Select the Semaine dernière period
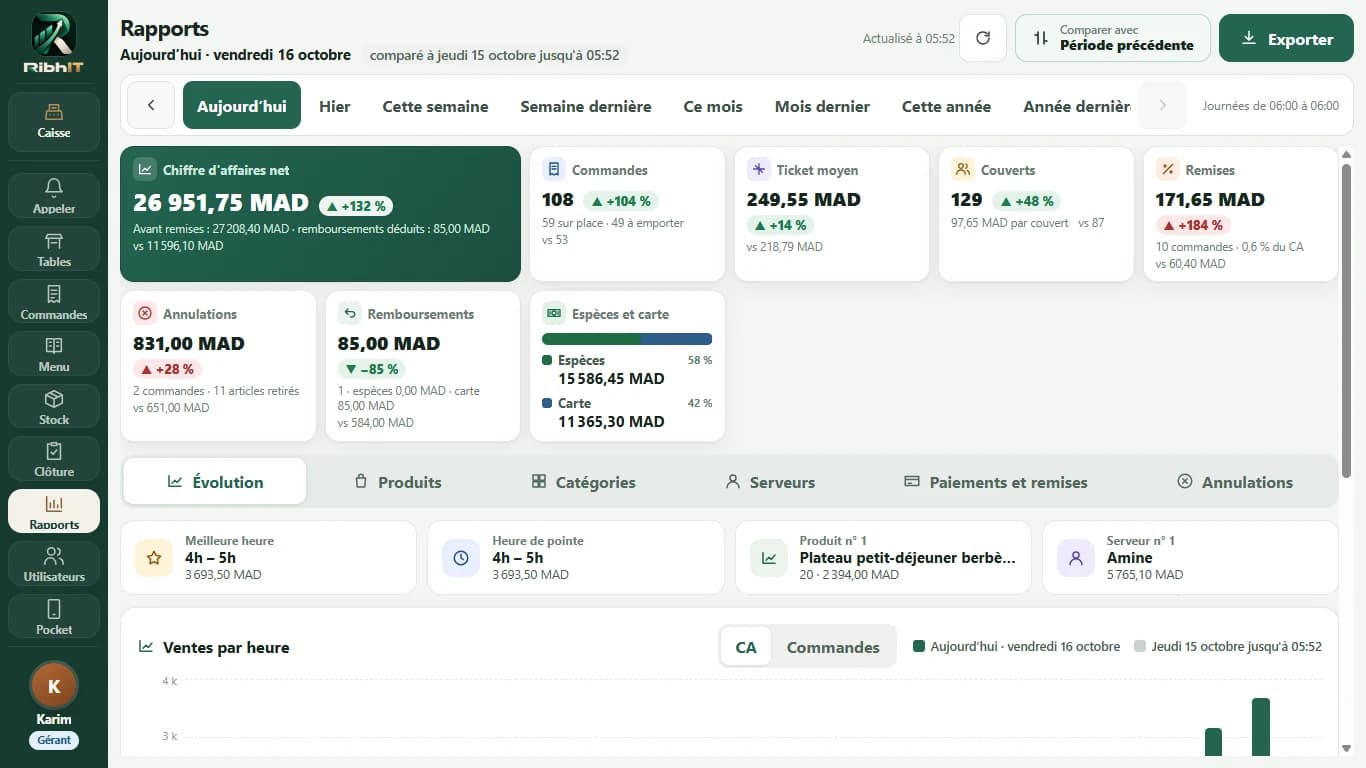1366x768 pixels. click(x=586, y=105)
